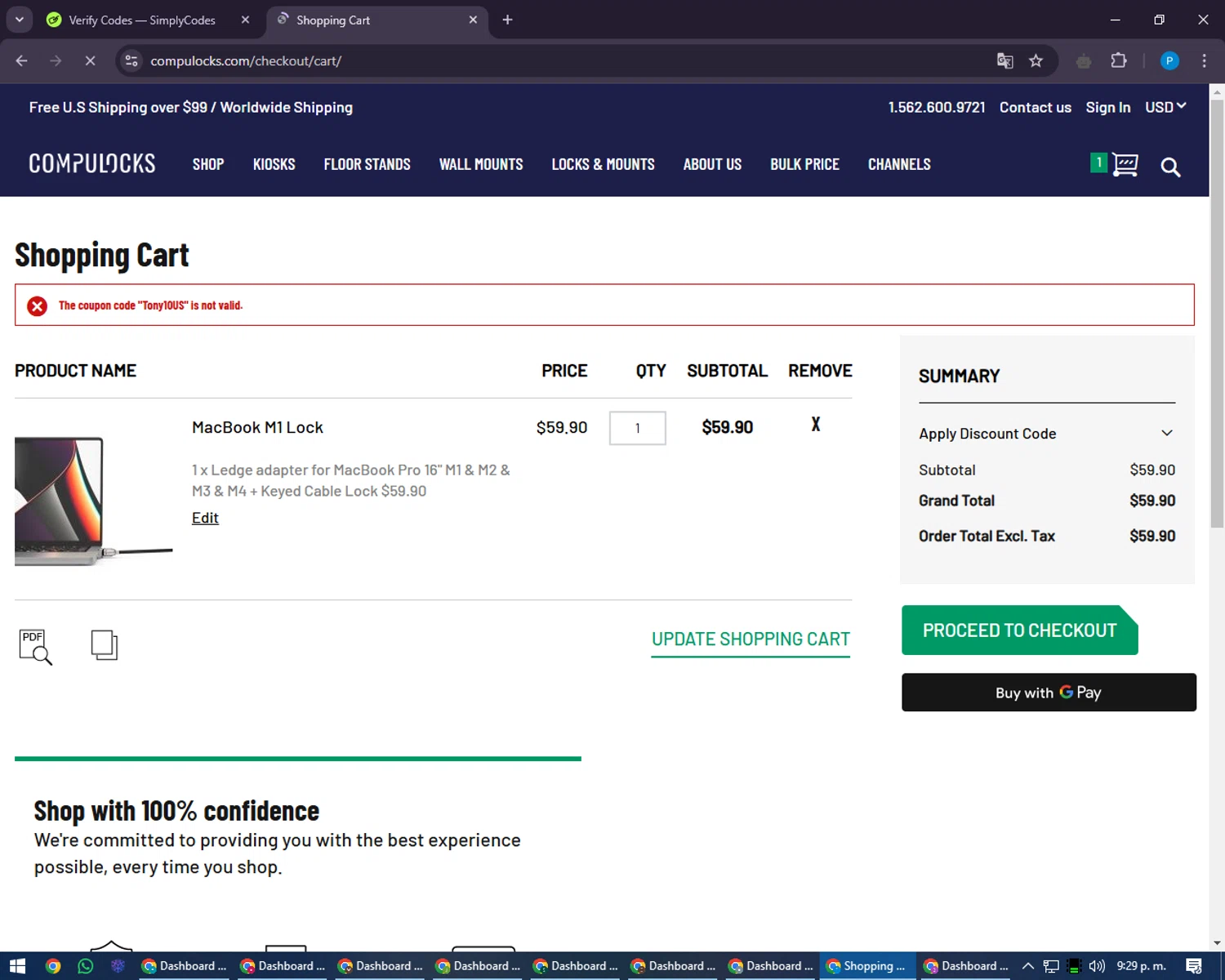Open the Windows Start menu
This screenshot has width=1225, height=980.
(x=17, y=966)
